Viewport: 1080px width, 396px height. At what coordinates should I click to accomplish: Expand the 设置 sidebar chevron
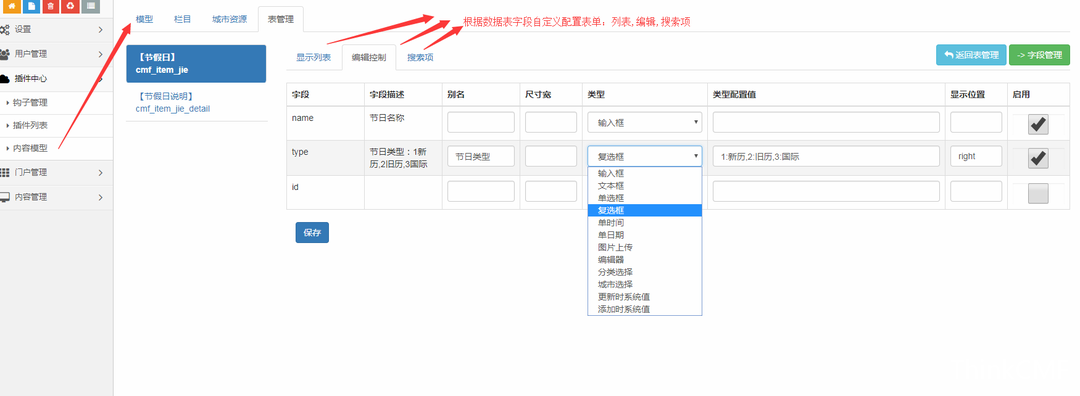coord(101,30)
